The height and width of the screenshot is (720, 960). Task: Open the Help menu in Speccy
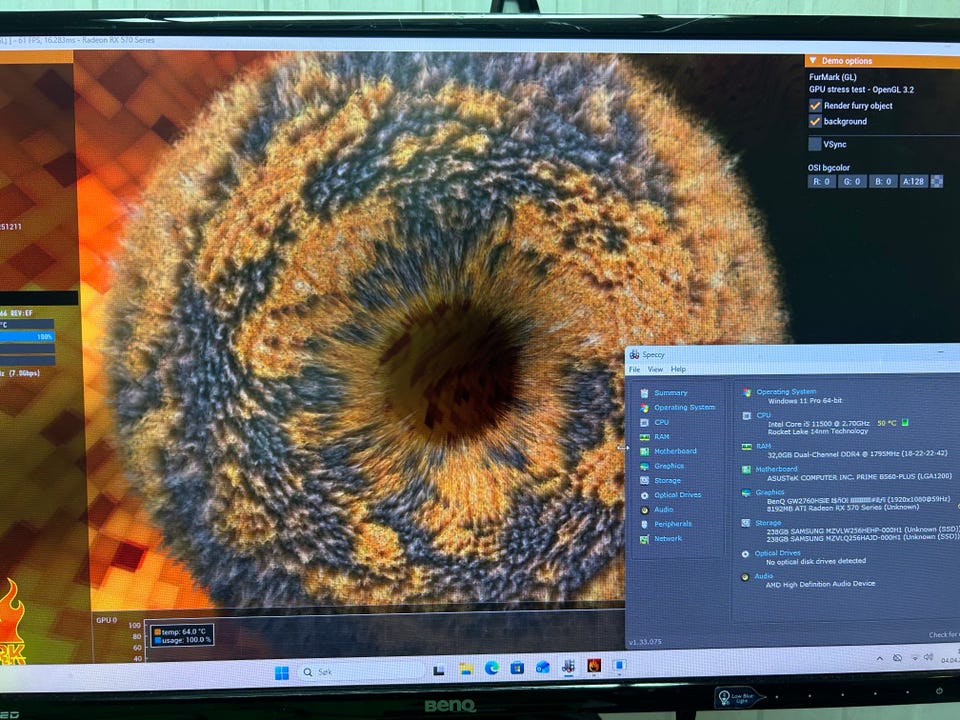tap(678, 369)
